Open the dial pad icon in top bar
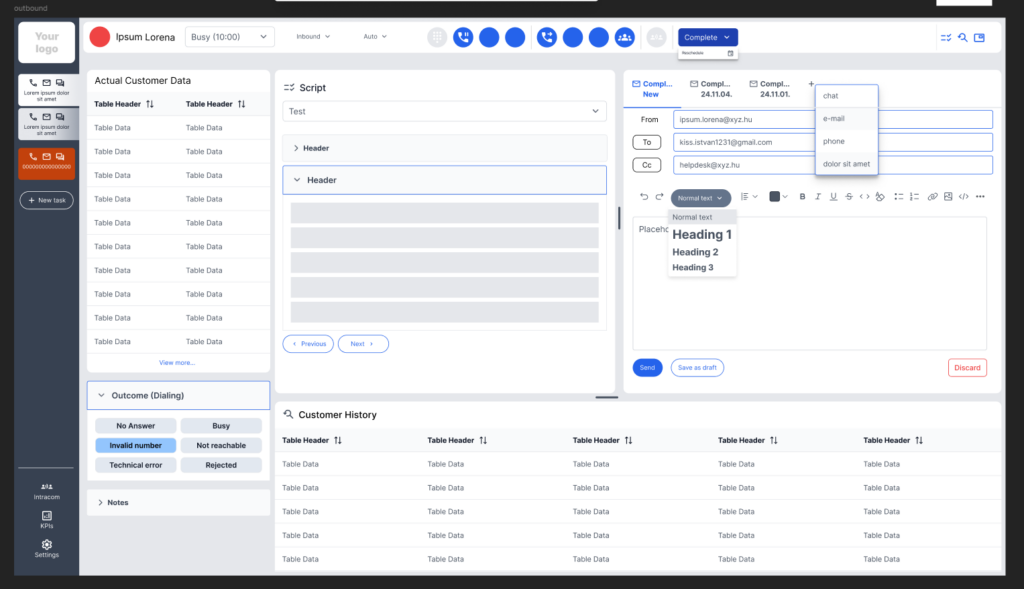The height and width of the screenshot is (589, 1024). (x=437, y=37)
